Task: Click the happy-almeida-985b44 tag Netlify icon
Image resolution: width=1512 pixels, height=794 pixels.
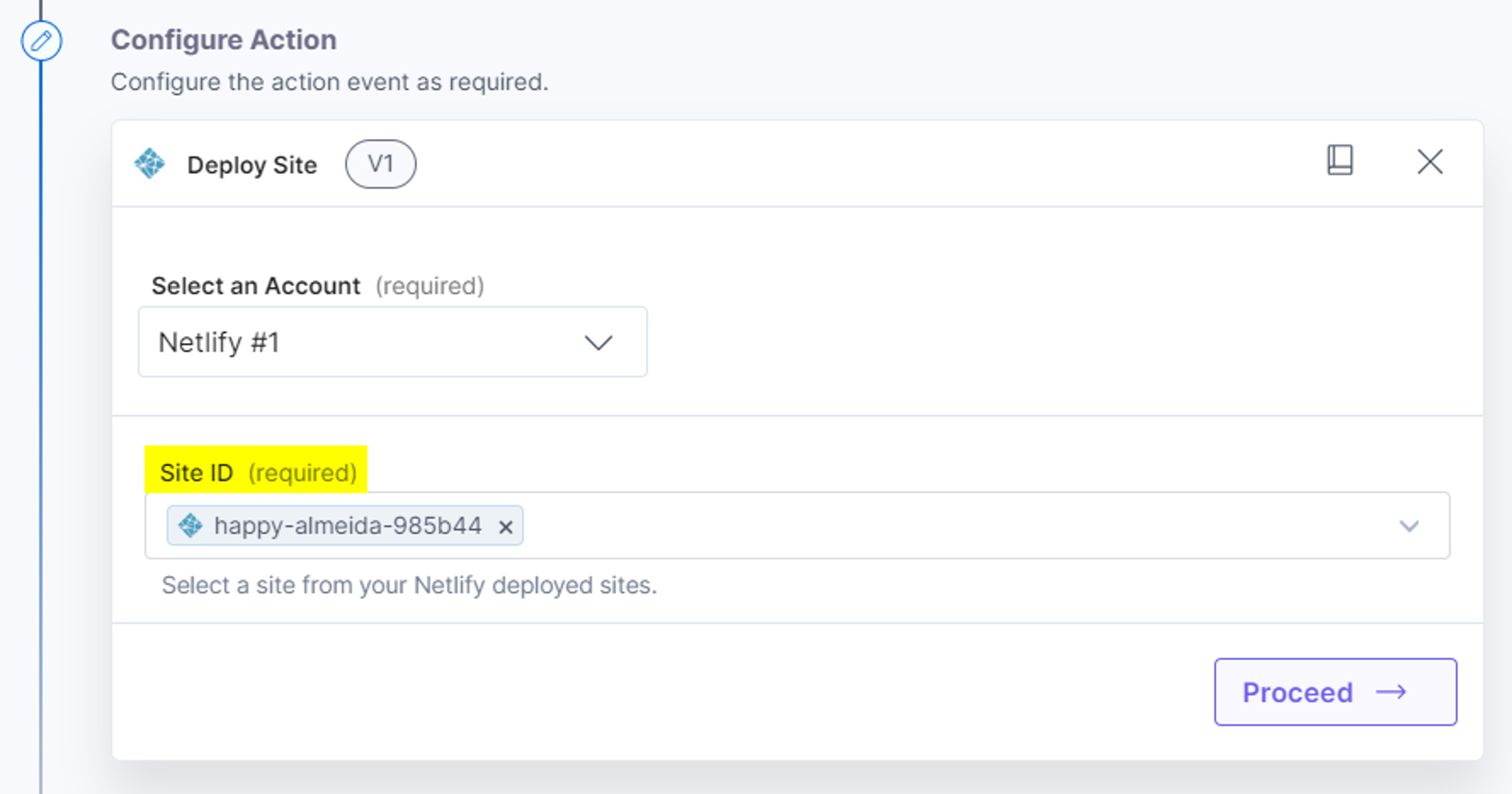Action: point(190,525)
